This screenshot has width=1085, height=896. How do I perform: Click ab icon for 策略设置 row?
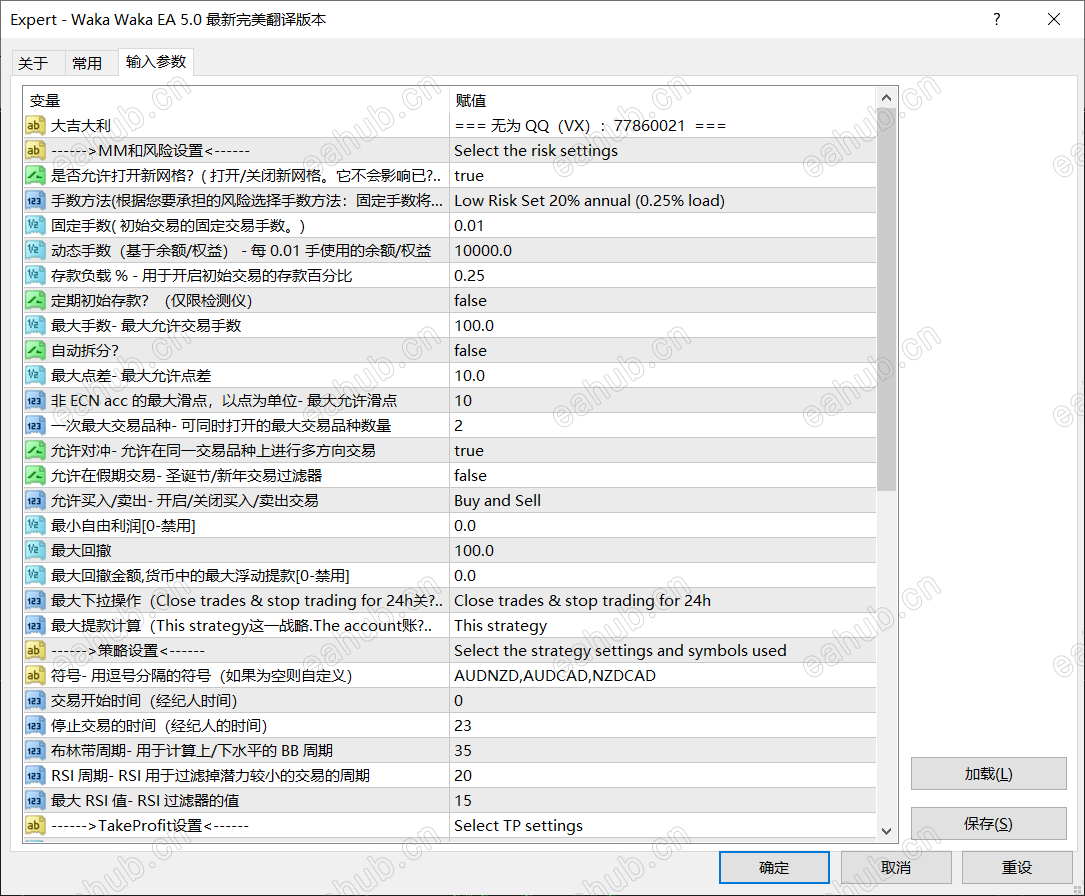point(35,650)
